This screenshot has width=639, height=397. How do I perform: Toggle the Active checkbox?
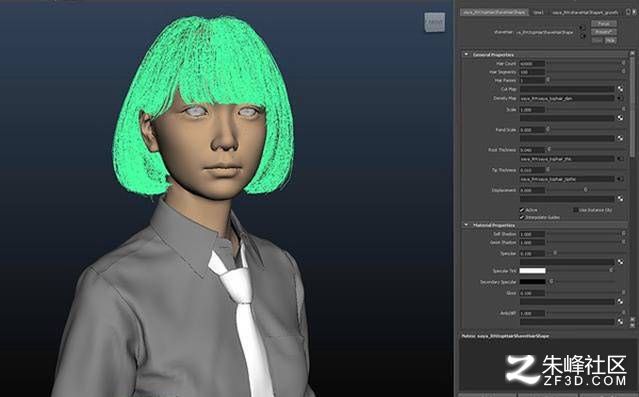coord(522,210)
